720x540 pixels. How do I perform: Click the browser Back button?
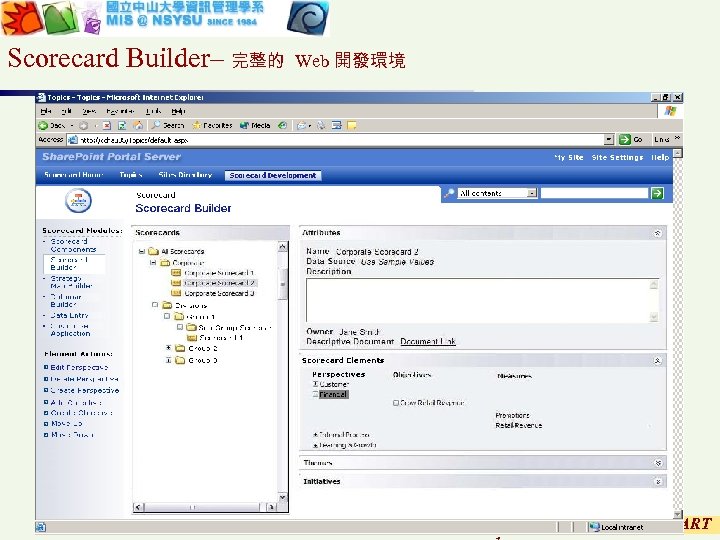(x=51, y=125)
